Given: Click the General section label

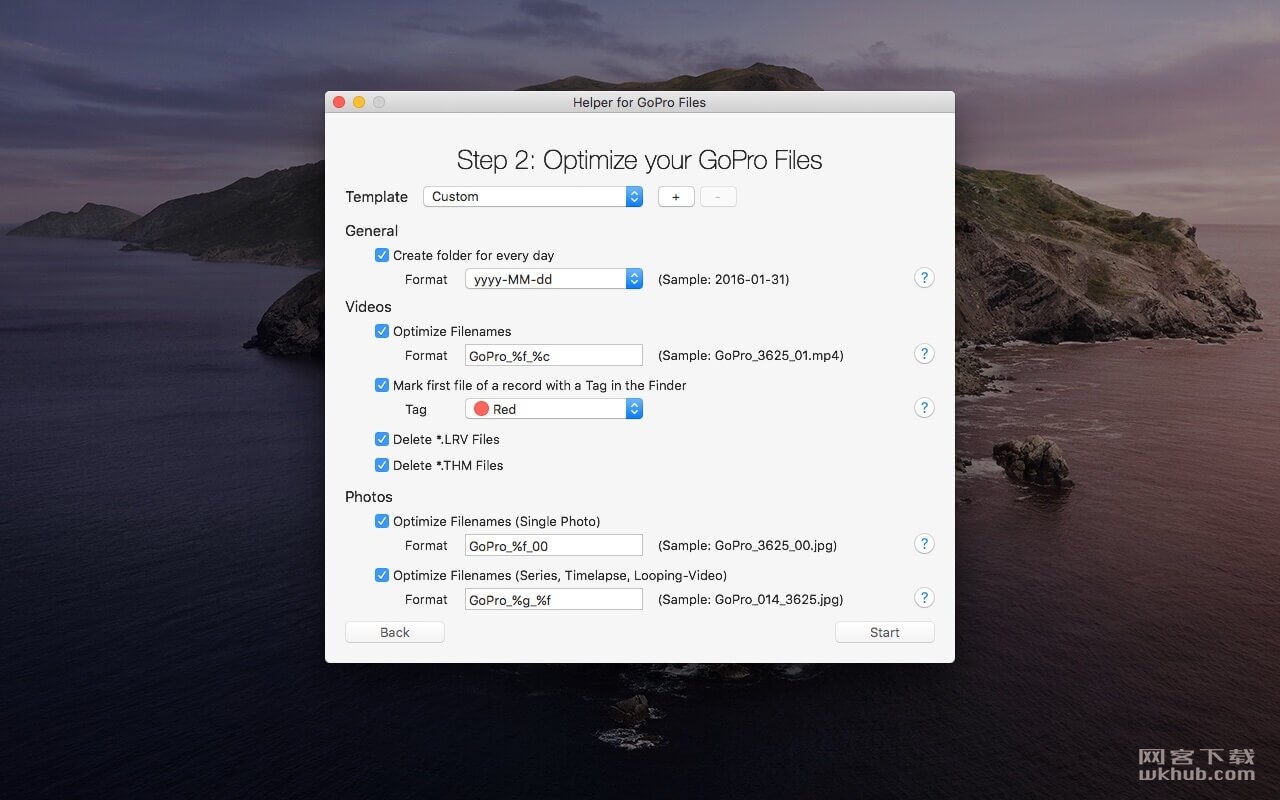Looking at the screenshot, I should (x=372, y=230).
